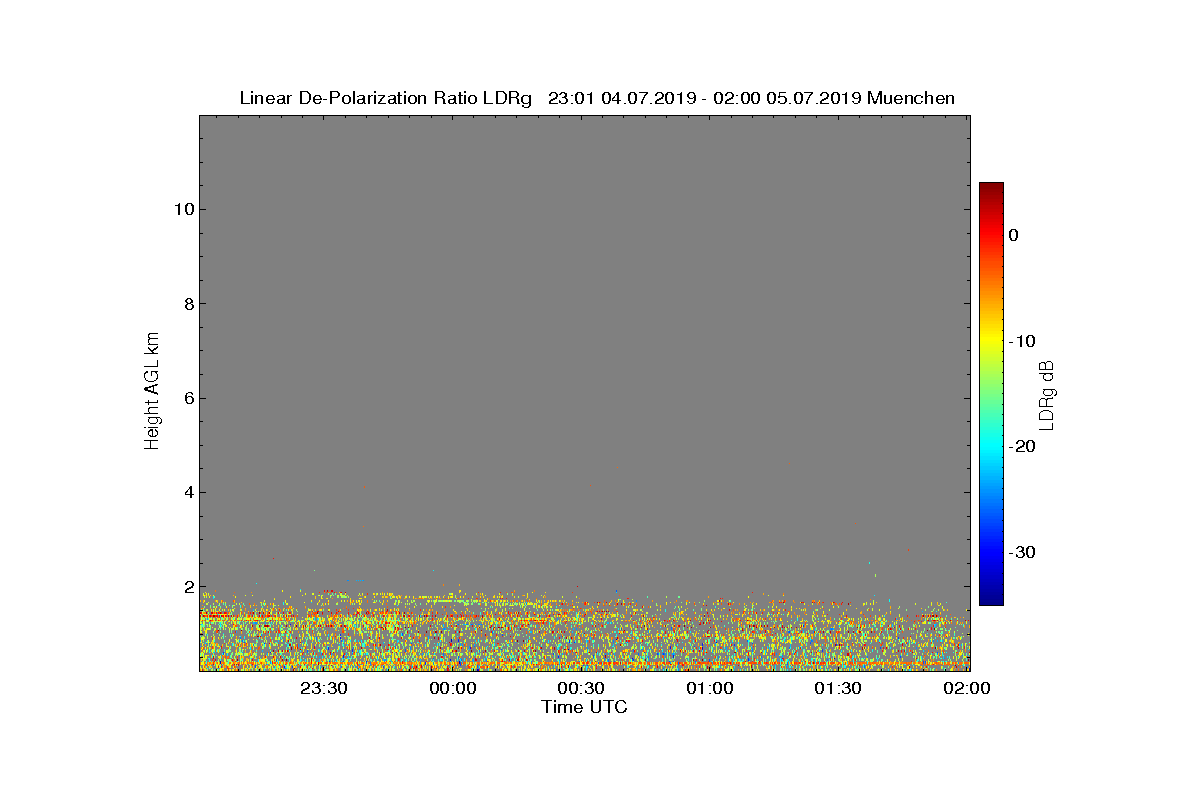Click the plot title text
The width and height of the screenshot is (1200, 800).
coord(597,98)
